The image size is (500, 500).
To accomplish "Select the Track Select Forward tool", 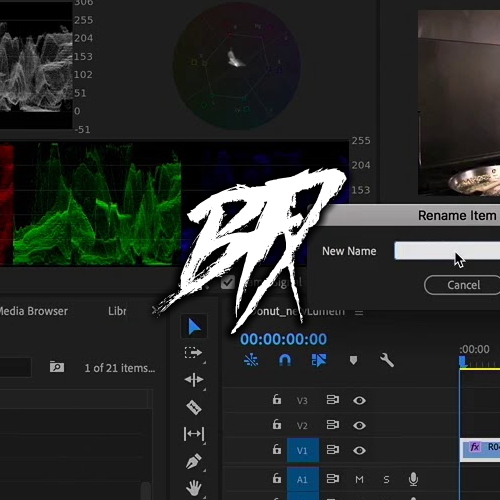I will point(193,353).
